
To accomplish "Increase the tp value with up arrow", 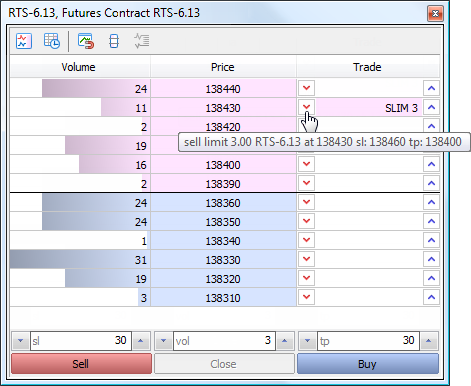I will click(x=429, y=341).
